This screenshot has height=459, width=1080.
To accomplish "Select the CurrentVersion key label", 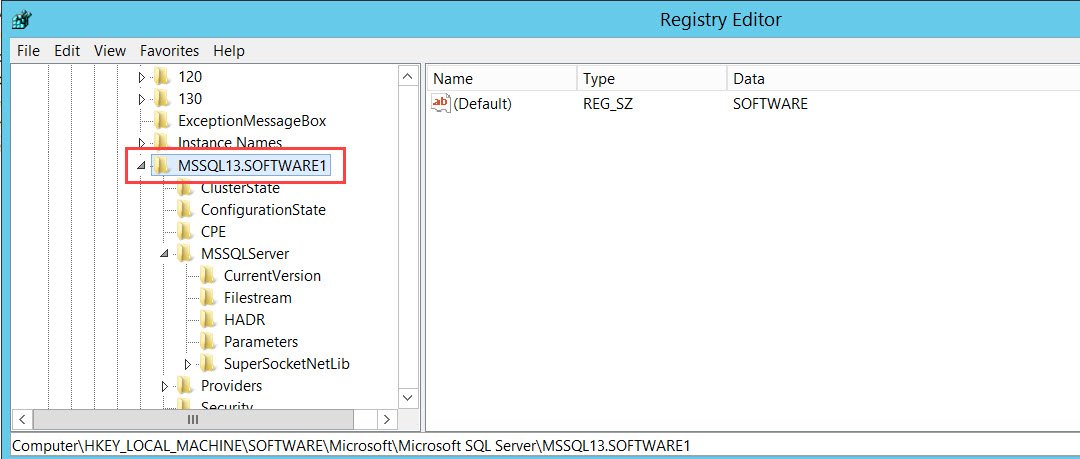I will point(272,276).
